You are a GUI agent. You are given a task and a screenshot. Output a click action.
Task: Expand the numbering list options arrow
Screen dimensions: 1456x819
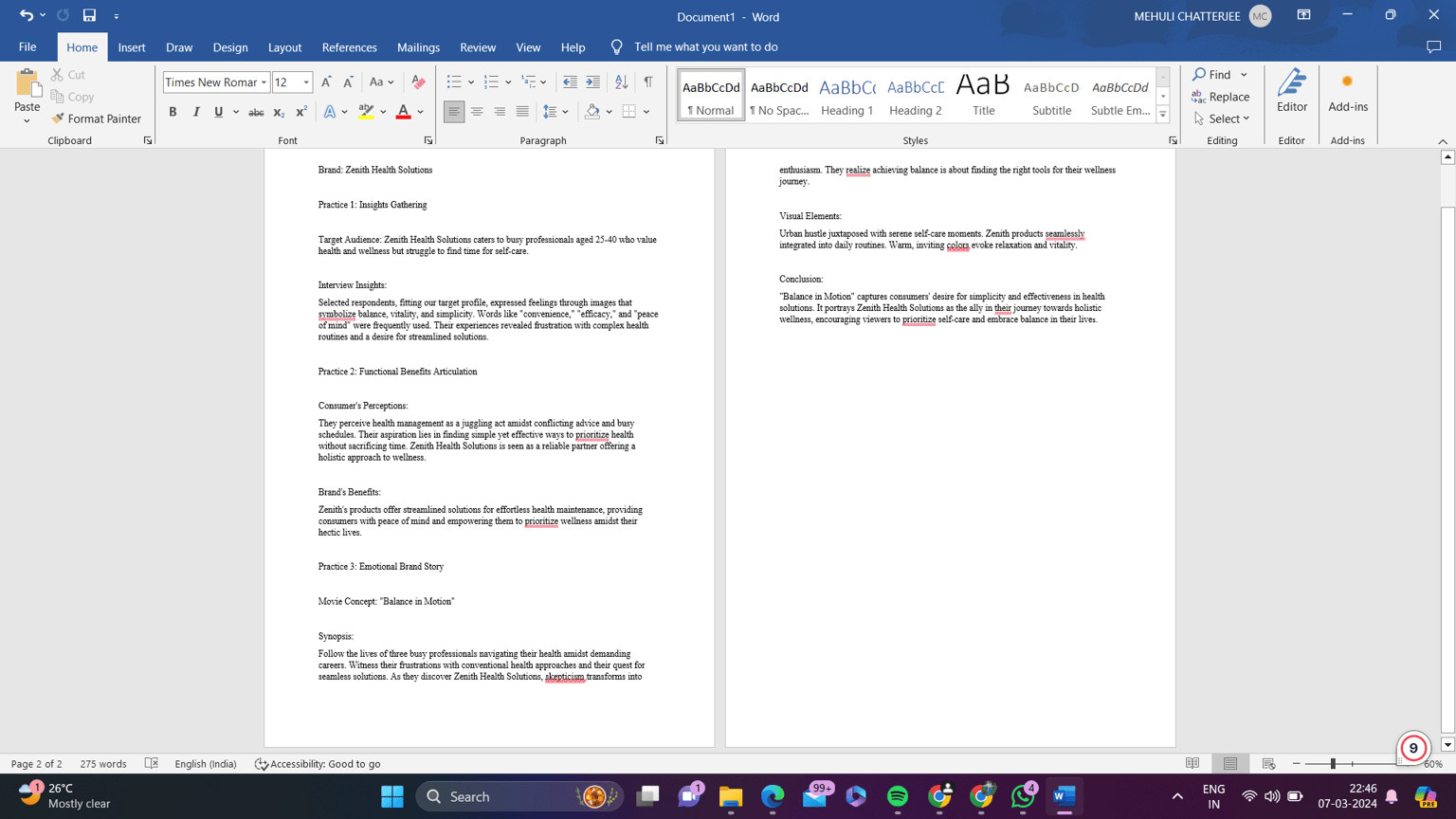pos(508,82)
